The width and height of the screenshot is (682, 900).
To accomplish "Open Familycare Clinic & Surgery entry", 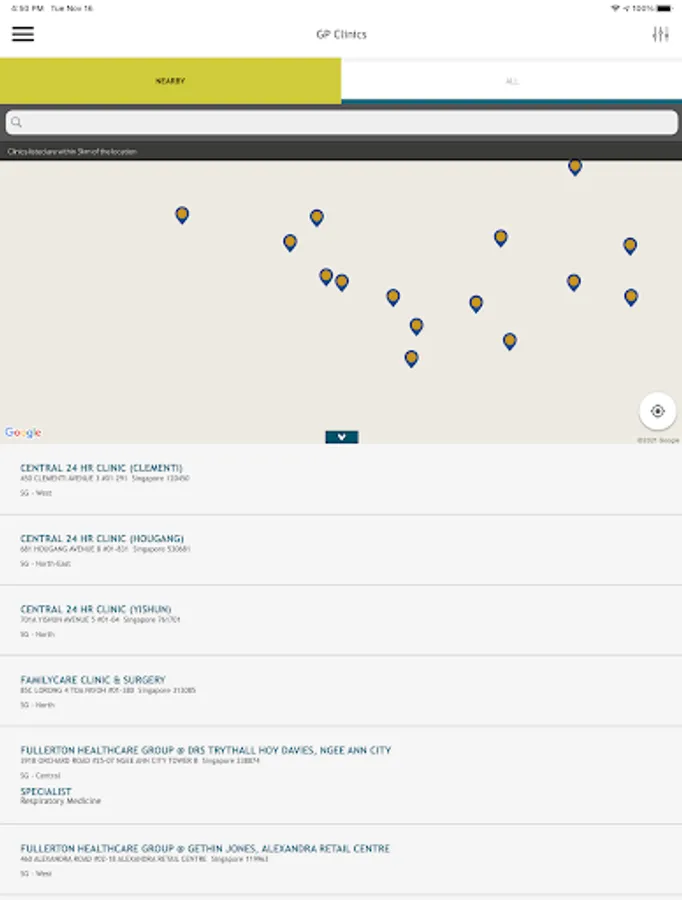I will point(341,691).
